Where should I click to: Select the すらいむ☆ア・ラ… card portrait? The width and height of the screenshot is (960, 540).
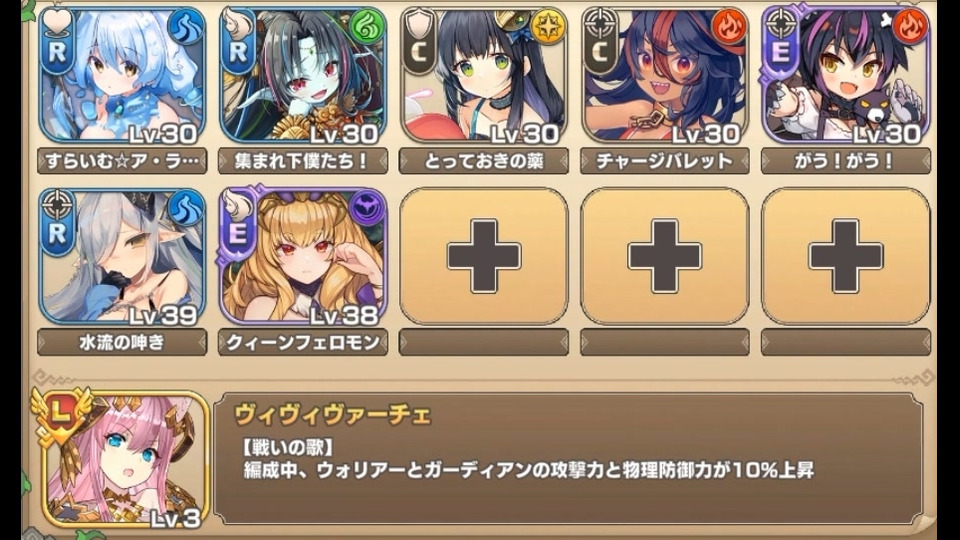[122, 75]
